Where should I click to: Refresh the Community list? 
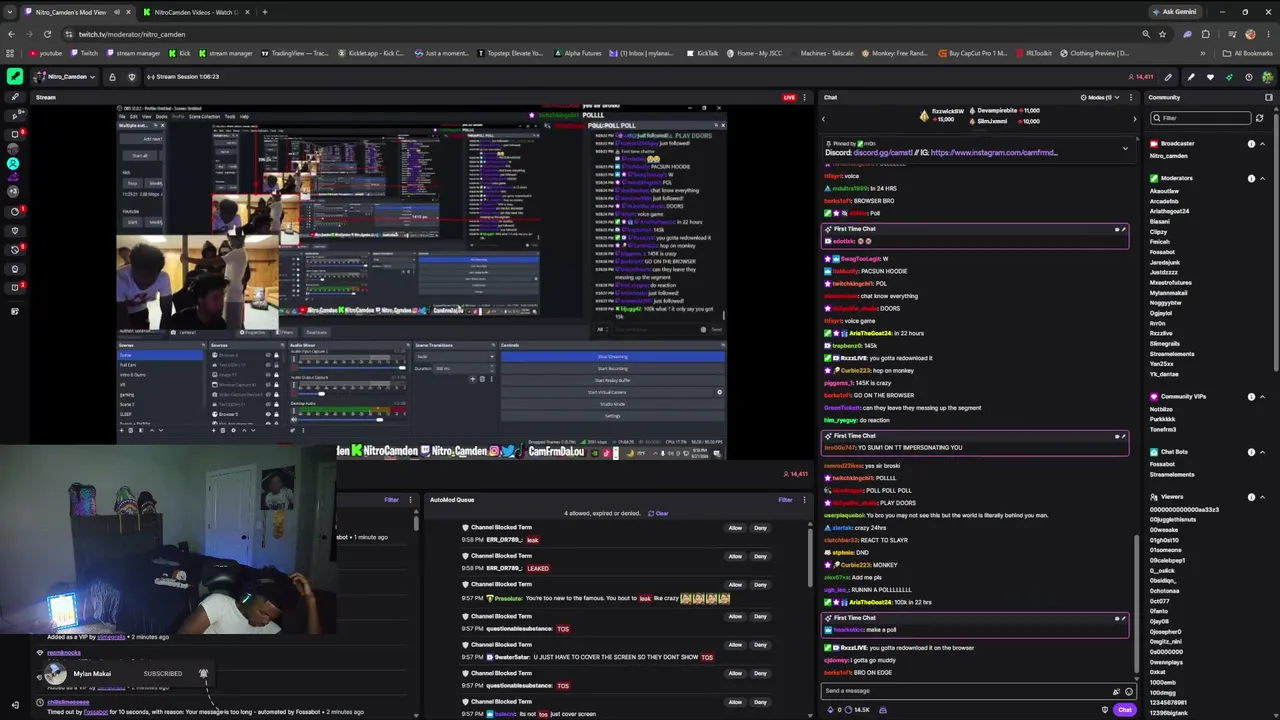point(1260,118)
